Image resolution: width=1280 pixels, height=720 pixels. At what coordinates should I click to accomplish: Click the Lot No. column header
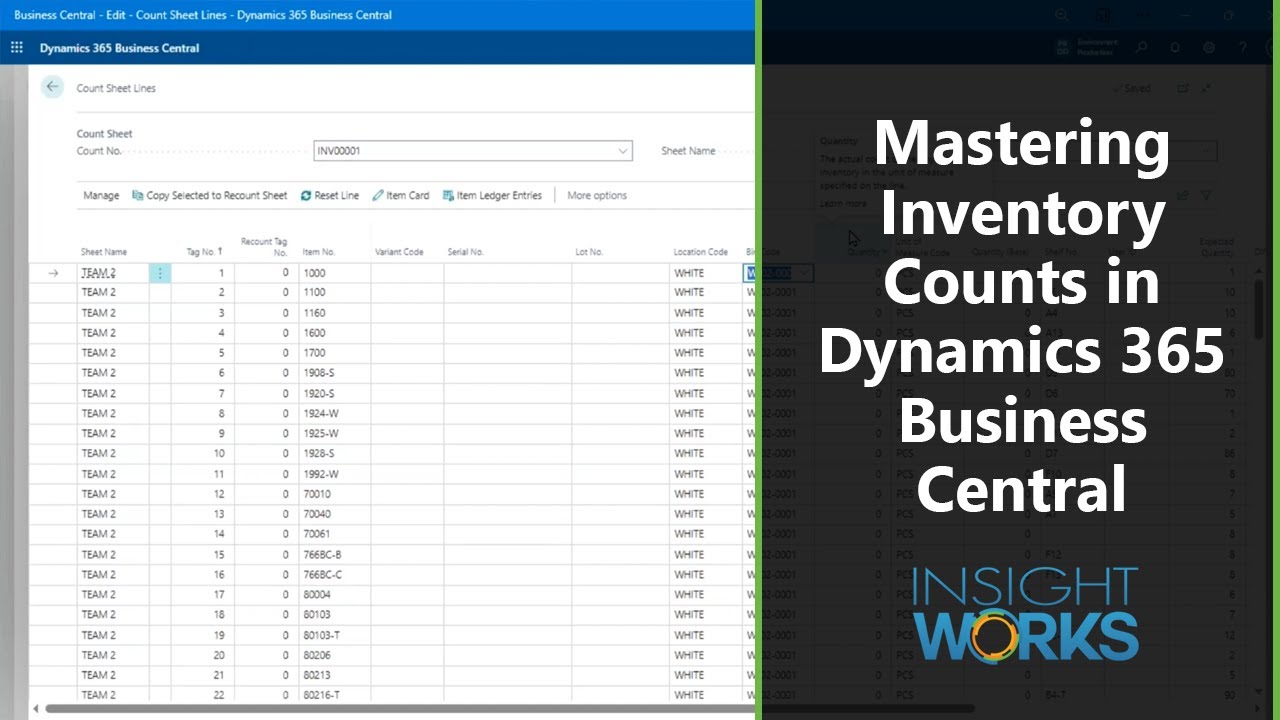click(x=589, y=252)
